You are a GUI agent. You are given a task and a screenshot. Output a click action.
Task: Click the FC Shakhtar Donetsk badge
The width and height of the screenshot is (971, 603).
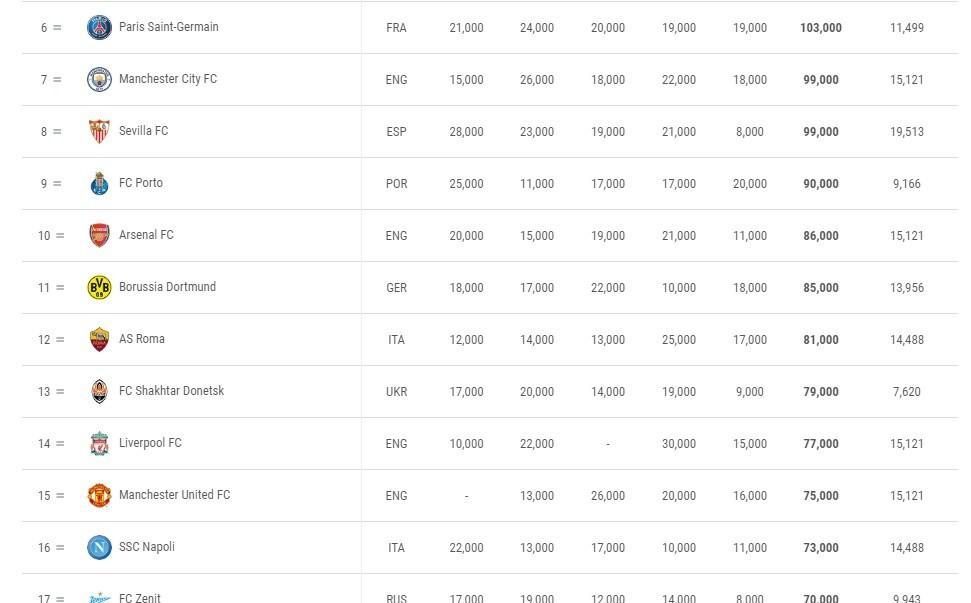(99, 391)
